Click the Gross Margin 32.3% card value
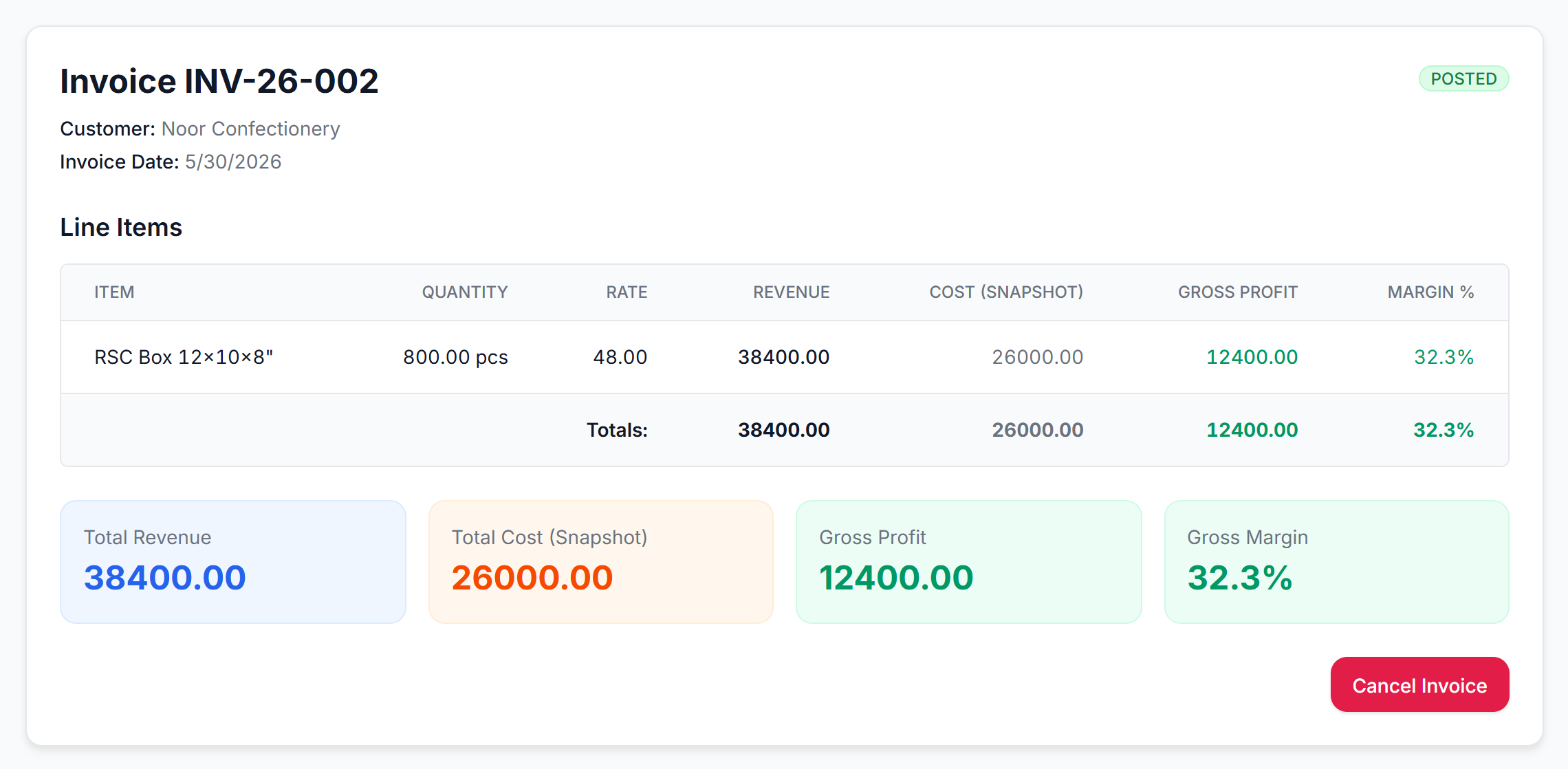1568x769 pixels. [1240, 578]
